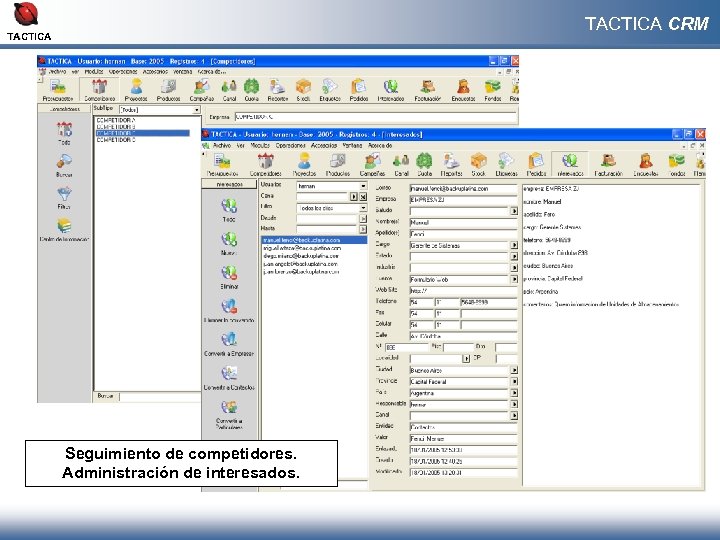The width and height of the screenshot is (720, 540).
Task: Open Presupuestos in the Interesados window toolbar
Action: (x=222, y=165)
